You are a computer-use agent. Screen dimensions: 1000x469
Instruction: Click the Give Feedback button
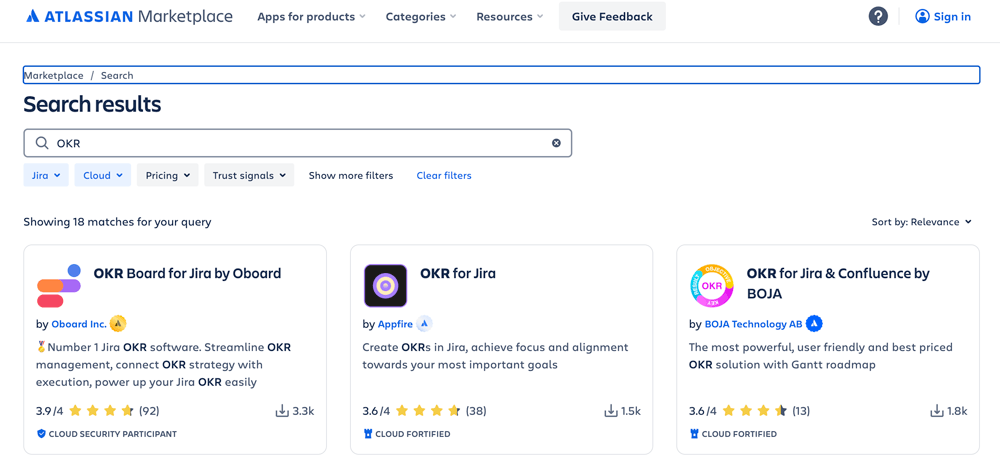tap(612, 17)
